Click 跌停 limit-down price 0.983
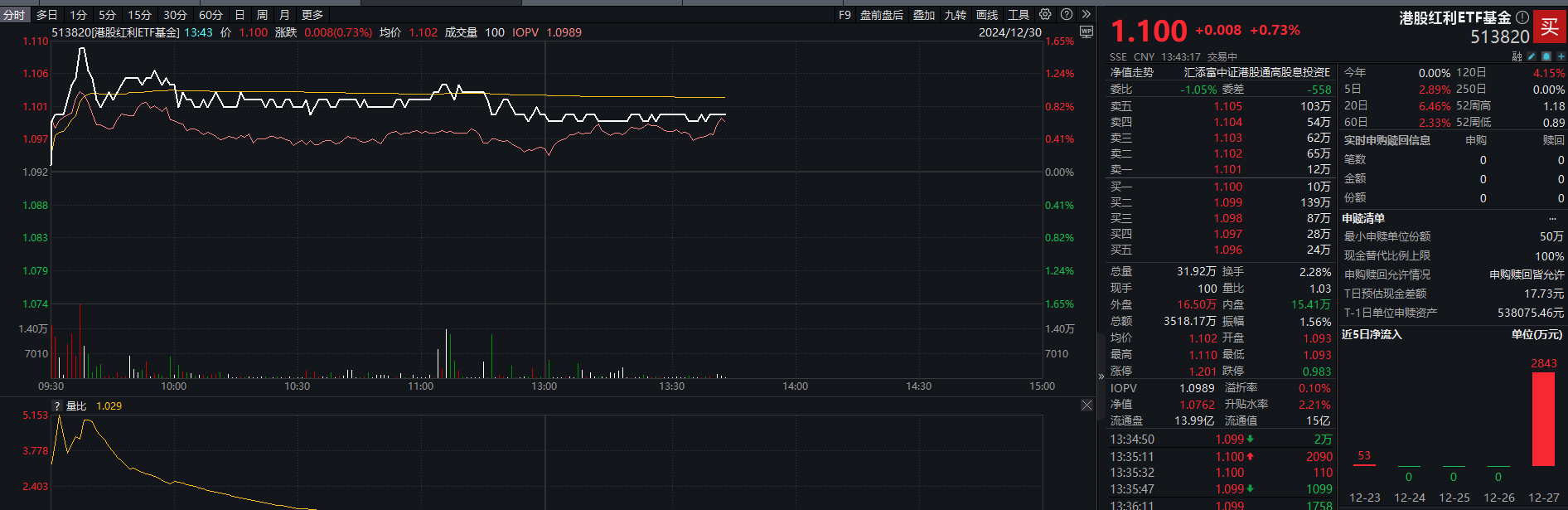1568x510 pixels. 1317,372
